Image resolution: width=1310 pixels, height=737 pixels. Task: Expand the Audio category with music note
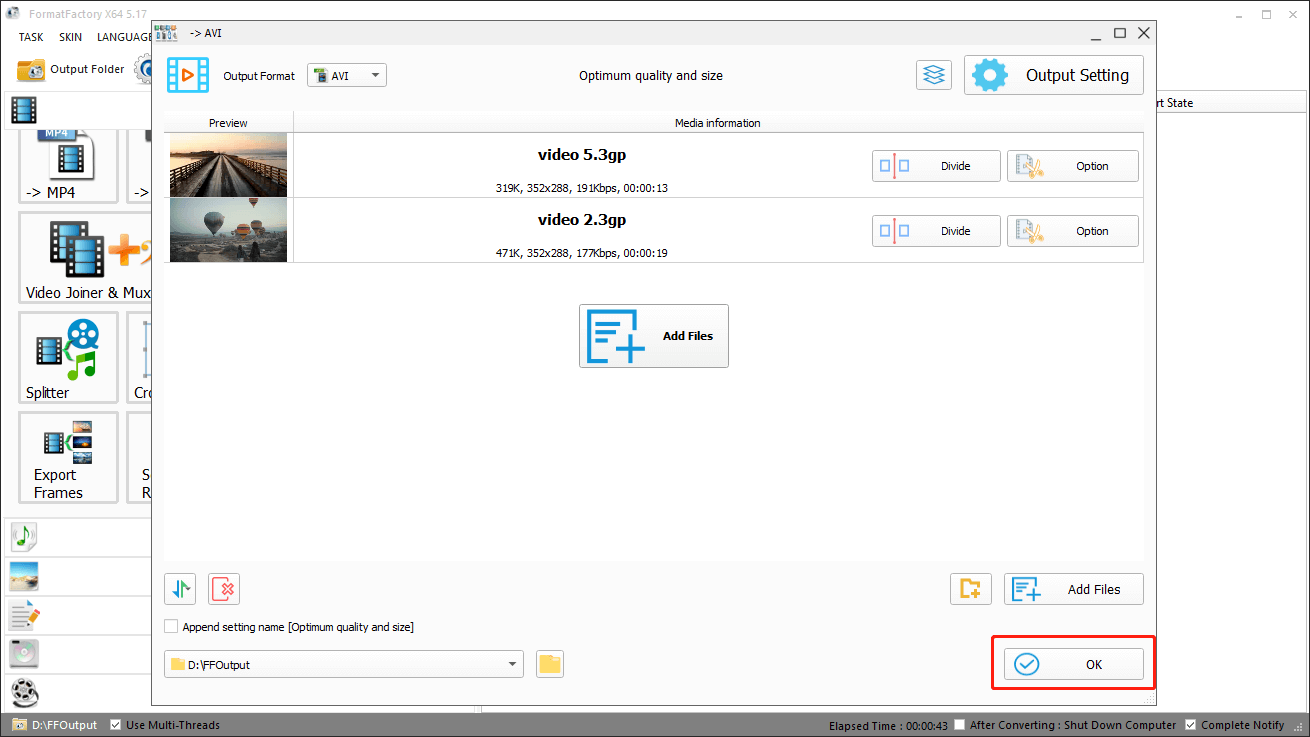click(24, 537)
